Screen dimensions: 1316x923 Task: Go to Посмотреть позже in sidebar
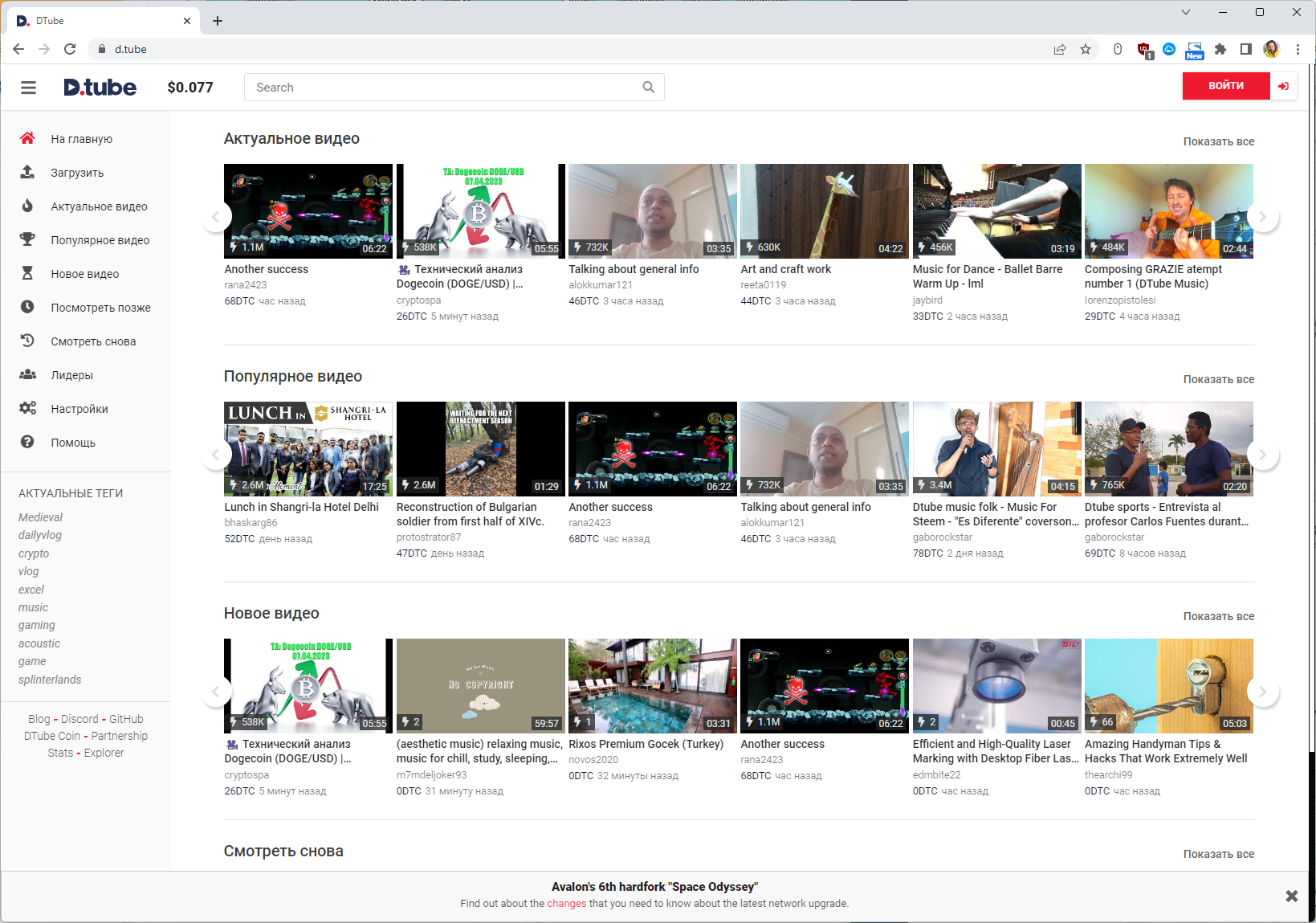click(x=100, y=308)
